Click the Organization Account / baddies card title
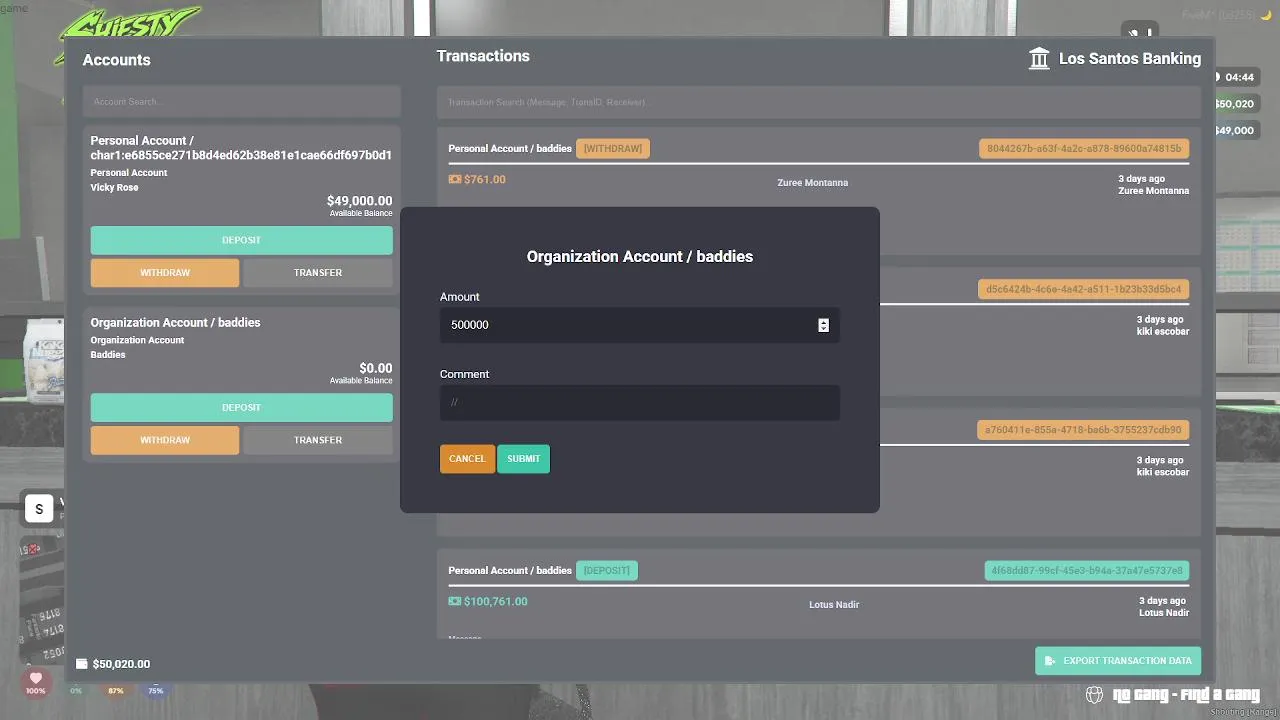1280x720 pixels. coord(175,323)
